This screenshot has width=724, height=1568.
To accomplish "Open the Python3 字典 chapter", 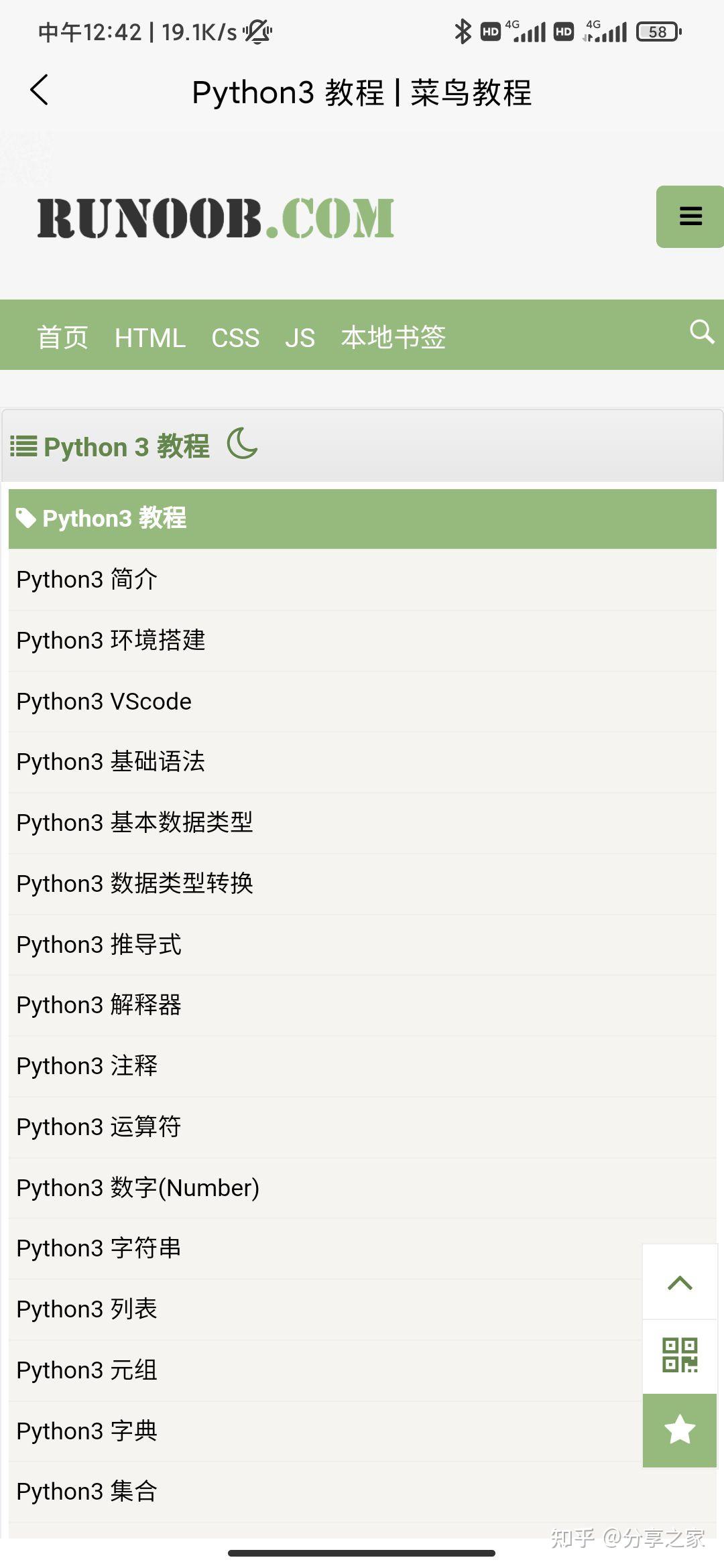I will tap(326, 1431).
